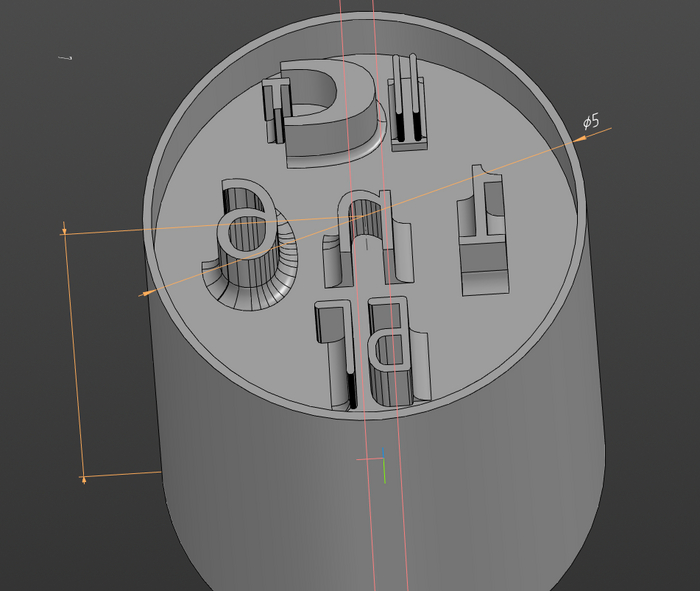Select the arch-shaped feature in the center
The height and width of the screenshot is (591, 700).
pyautogui.click(x=365, y=230)
